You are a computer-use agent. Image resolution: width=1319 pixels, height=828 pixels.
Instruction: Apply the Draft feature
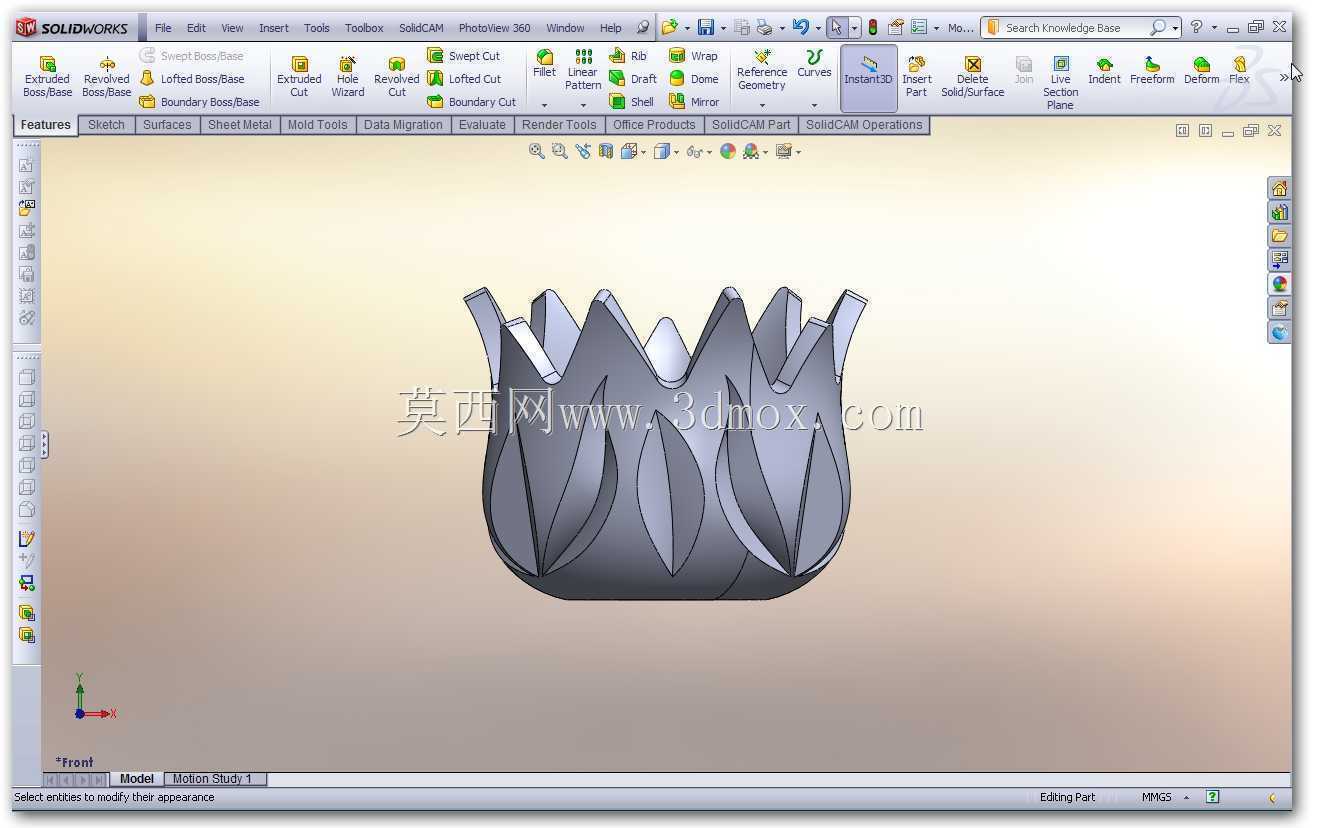coord(633,78)
